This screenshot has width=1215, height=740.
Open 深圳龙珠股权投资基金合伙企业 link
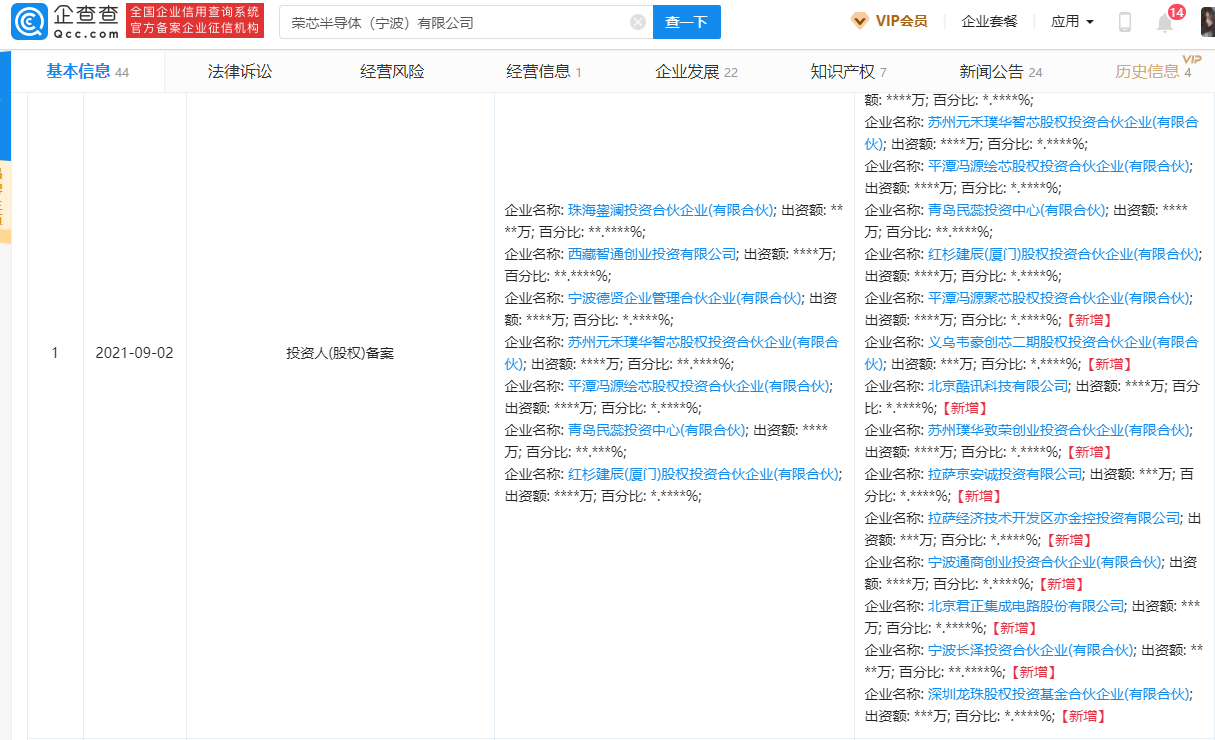[x=1059, y=694]
